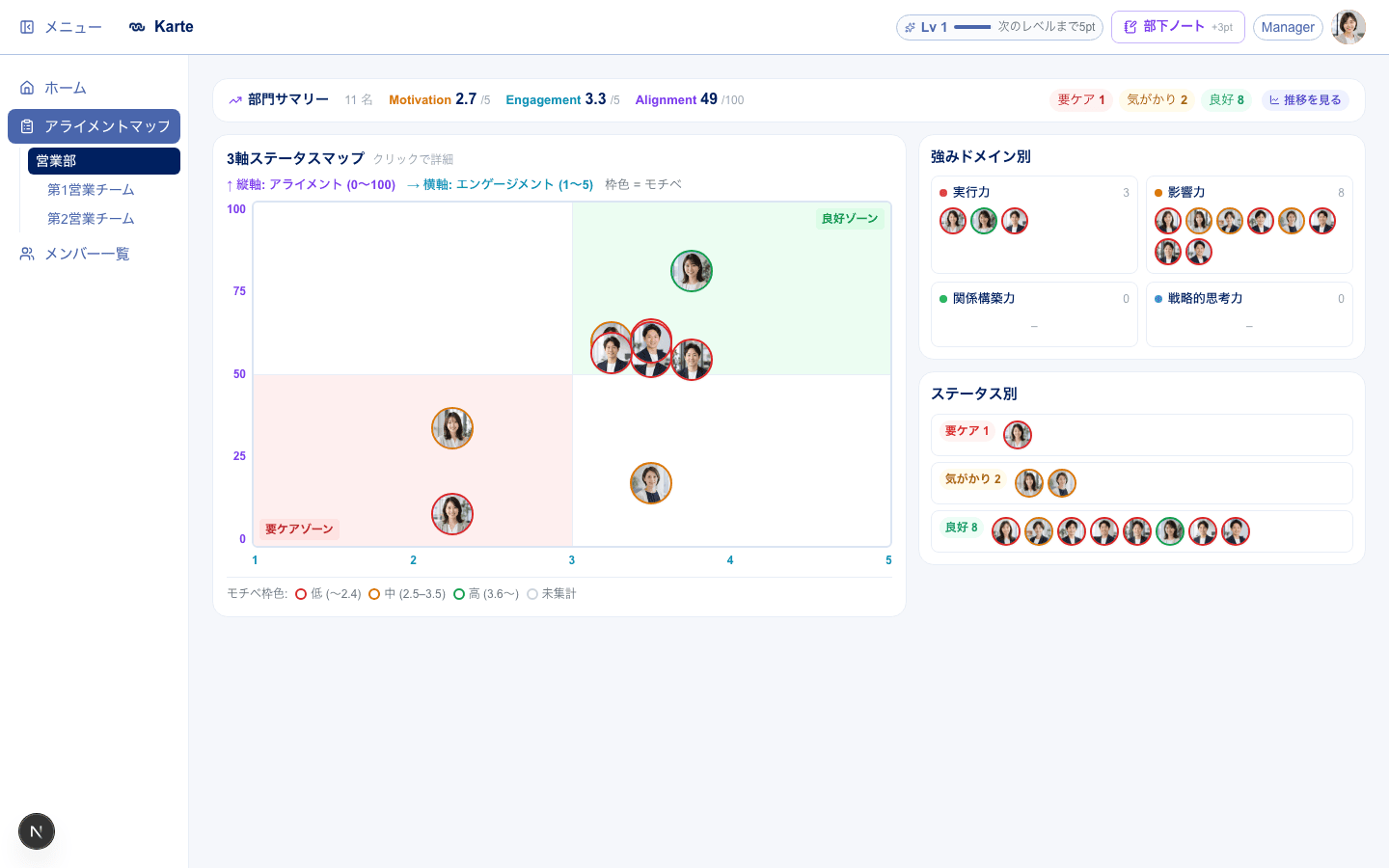The width and height of the screenshot is (1389, 868).
Task: Click the 戦略的思考力 domain card
Action: pyautogui.click(x=1249, y=314)
